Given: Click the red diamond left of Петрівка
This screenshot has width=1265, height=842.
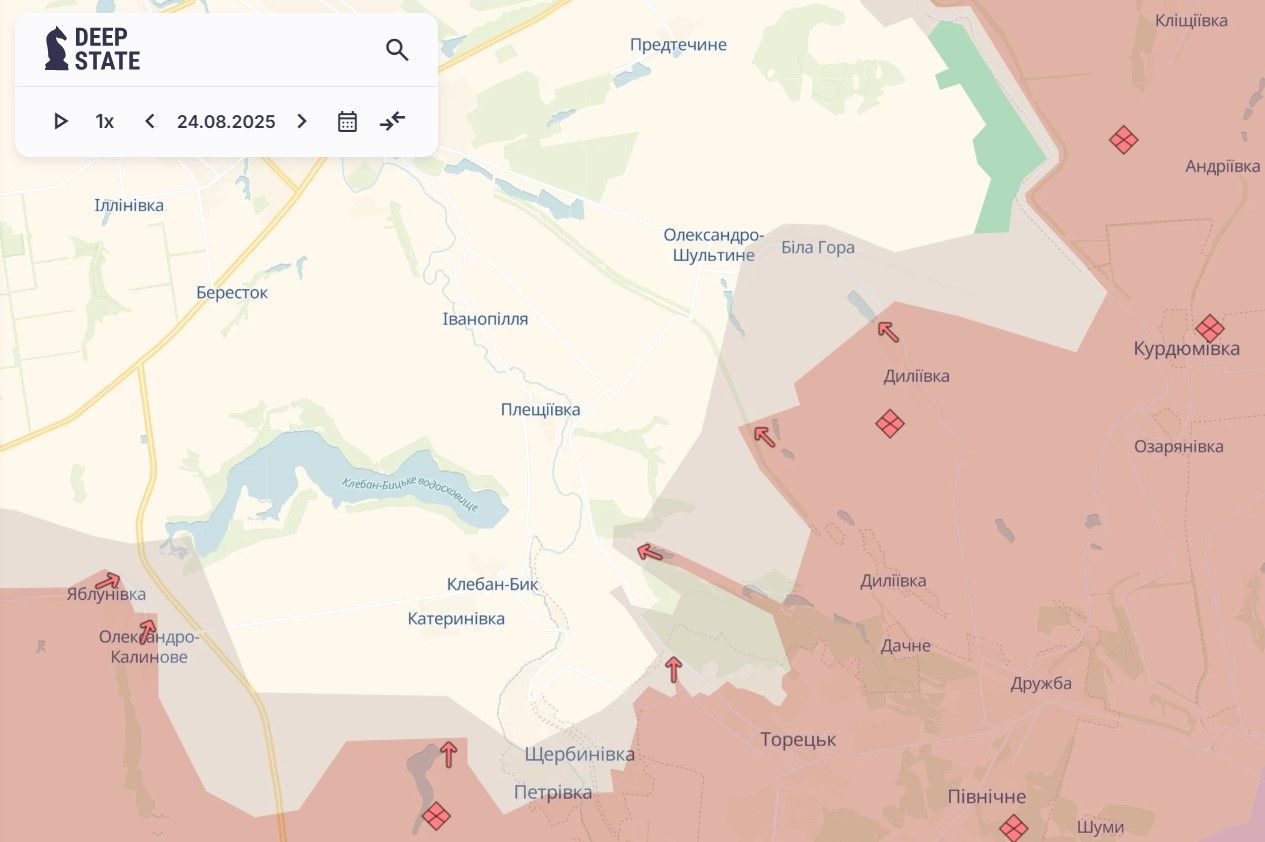Looking at the screenshot, I should click(436, 816).
